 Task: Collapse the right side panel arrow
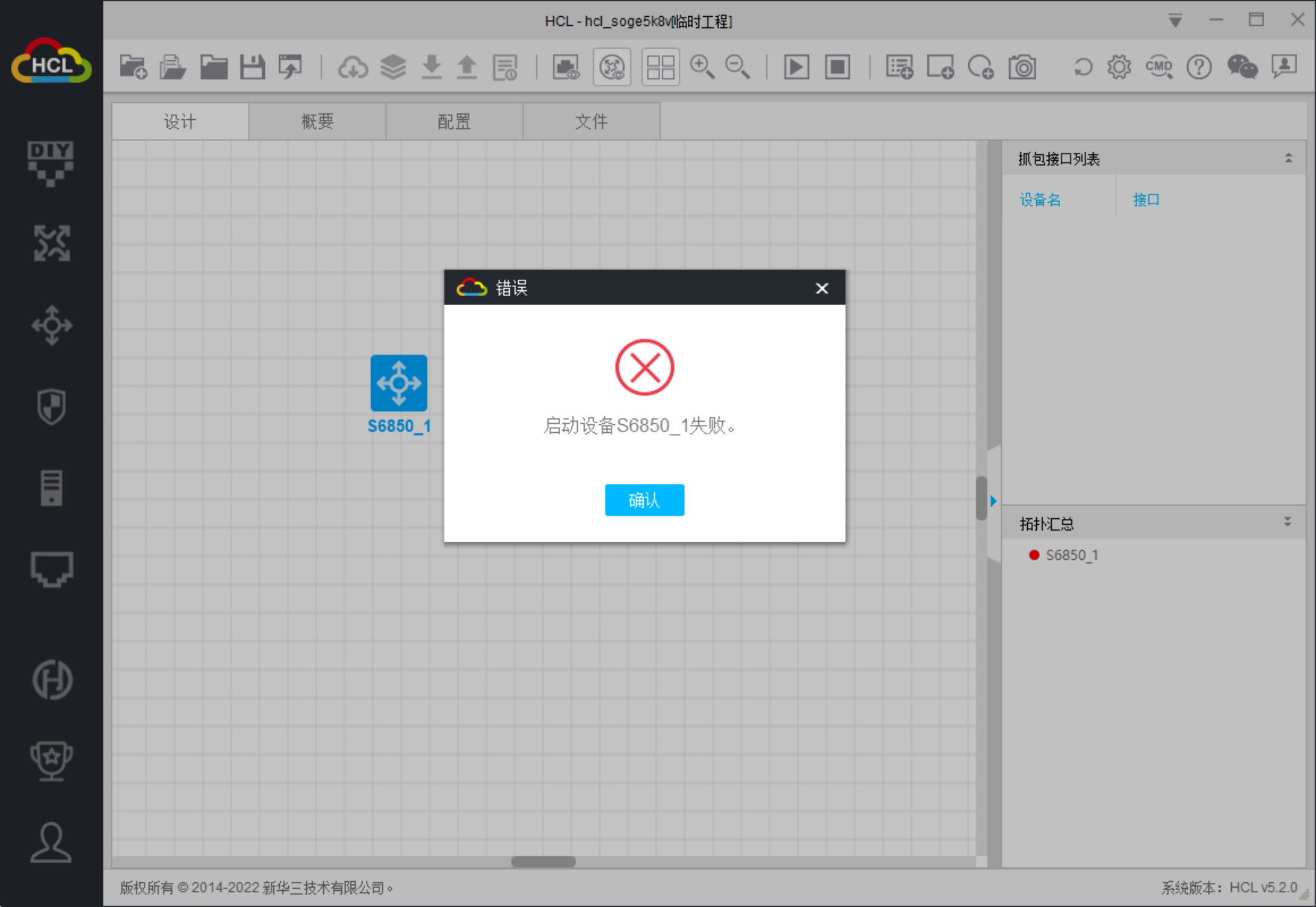993,501
